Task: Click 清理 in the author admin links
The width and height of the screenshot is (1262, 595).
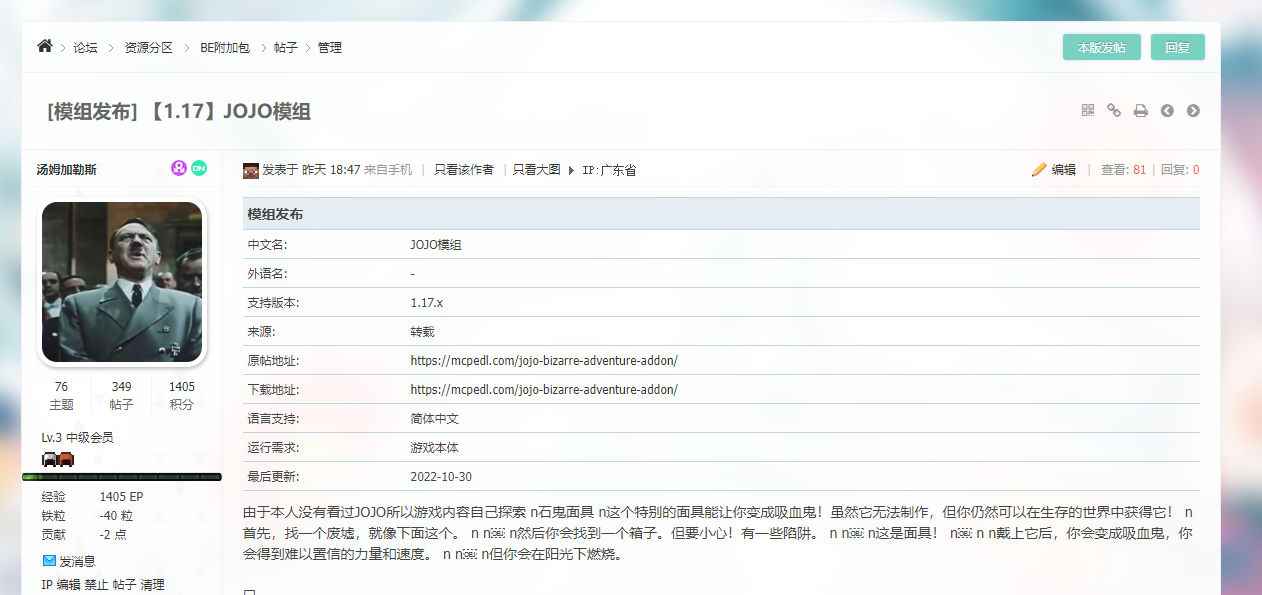Action: coord(153,585)
